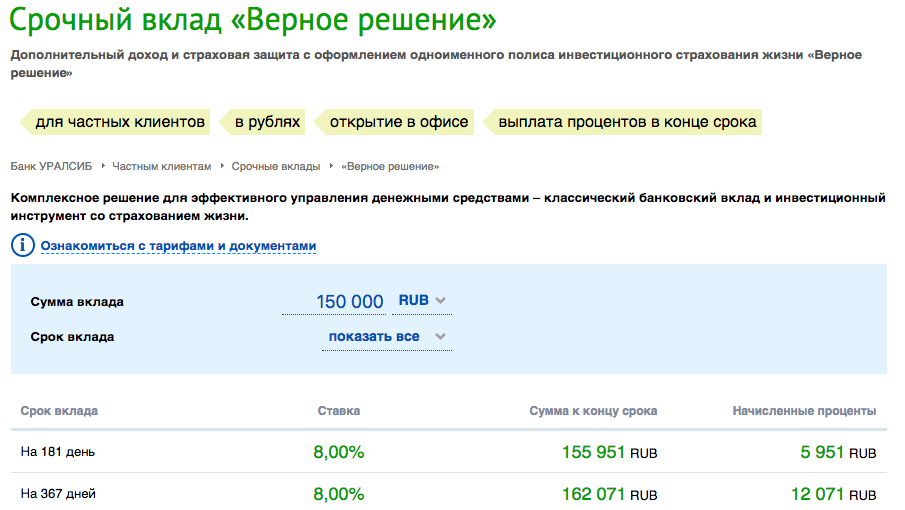Select the 'открытие в офисе' tag

tap(394, 122)
